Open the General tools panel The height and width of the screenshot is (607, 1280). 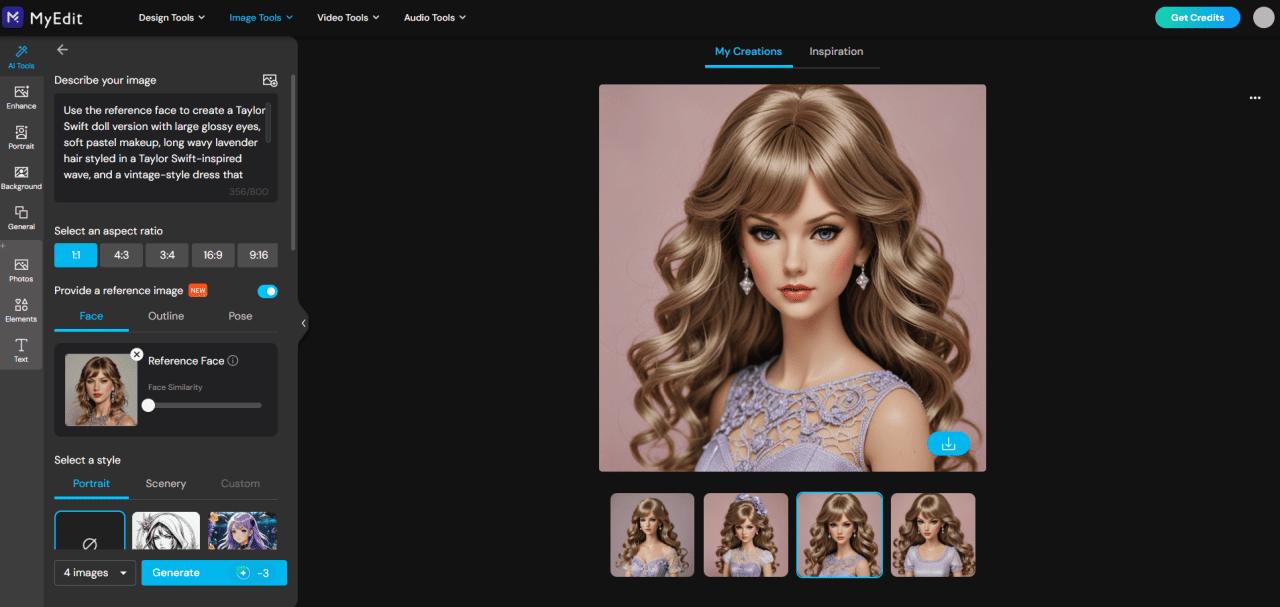coord(21,218)
